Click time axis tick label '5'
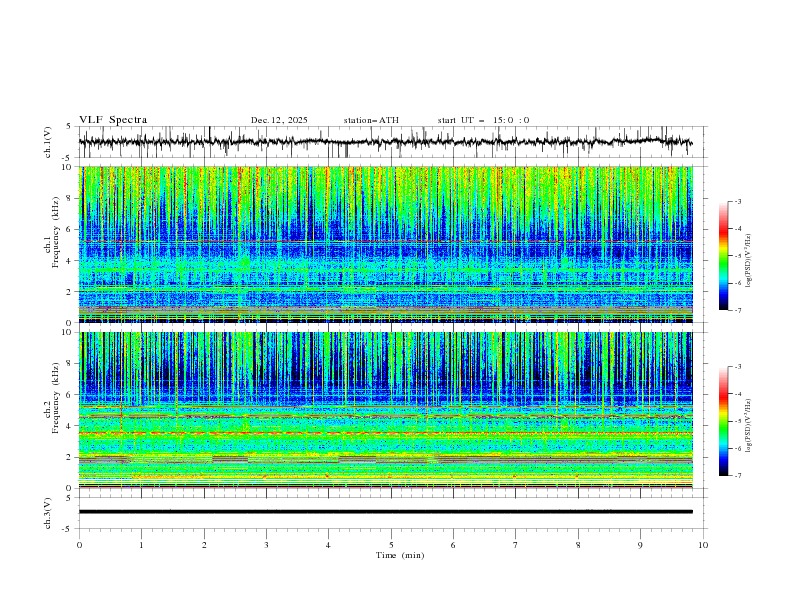Screen dimensions: 792x612 (391, 545)
